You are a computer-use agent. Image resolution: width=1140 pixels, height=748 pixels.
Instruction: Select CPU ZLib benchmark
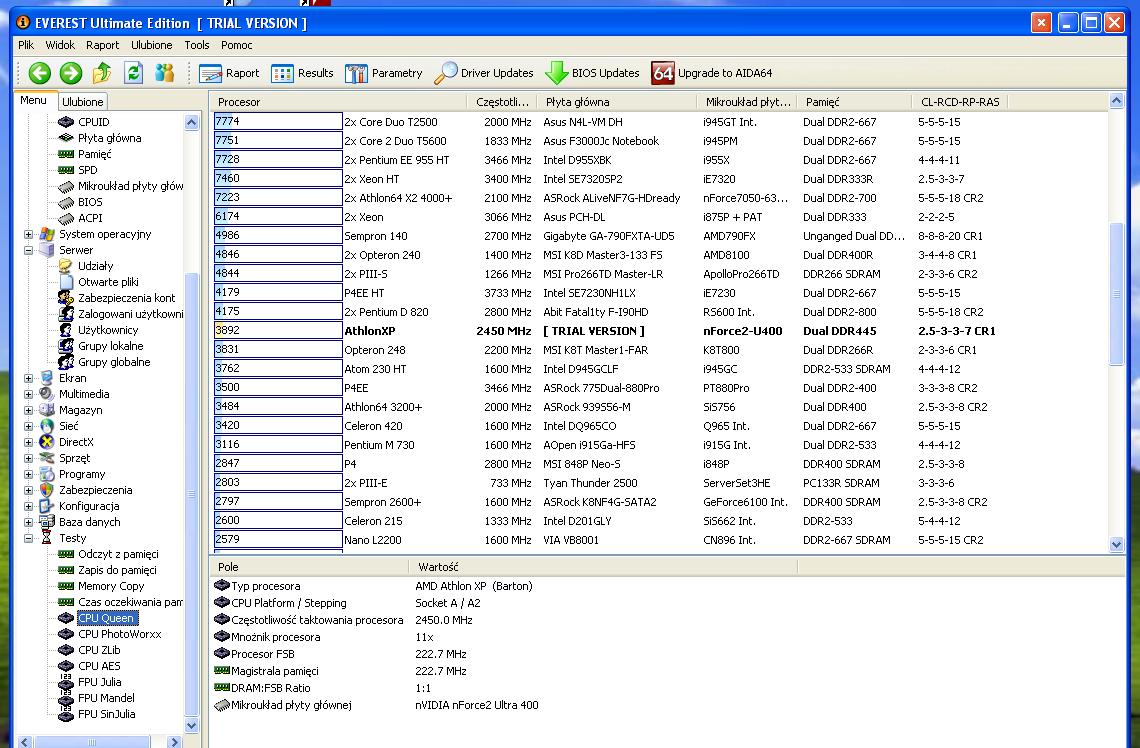99,650
